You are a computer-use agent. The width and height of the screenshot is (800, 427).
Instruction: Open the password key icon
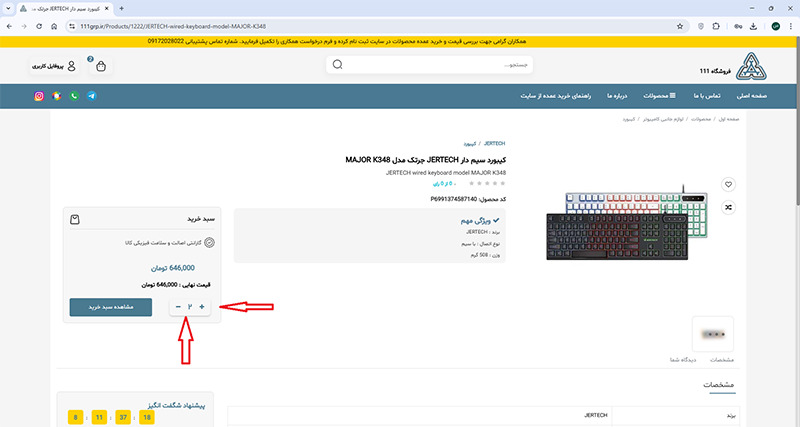tap(738, 27)
